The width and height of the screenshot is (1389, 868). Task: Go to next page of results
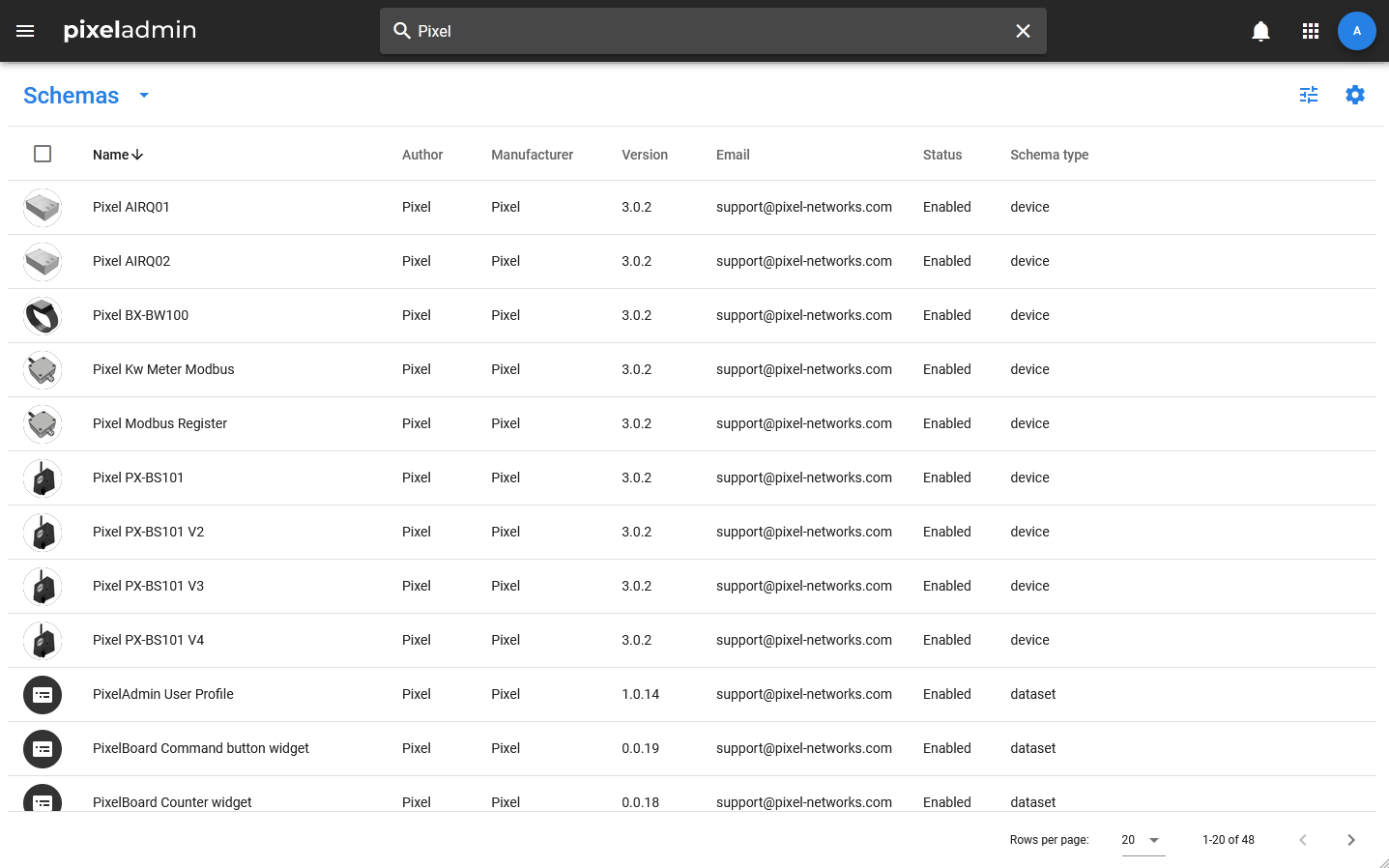point(1350,840)
